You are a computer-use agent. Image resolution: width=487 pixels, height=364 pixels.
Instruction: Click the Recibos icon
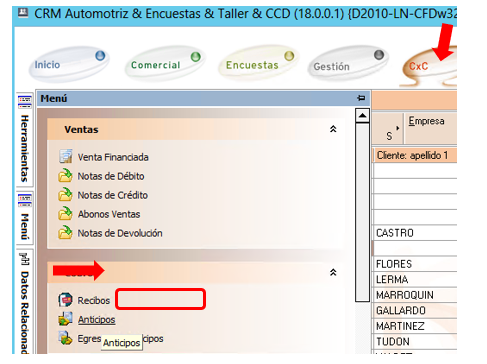65,300
